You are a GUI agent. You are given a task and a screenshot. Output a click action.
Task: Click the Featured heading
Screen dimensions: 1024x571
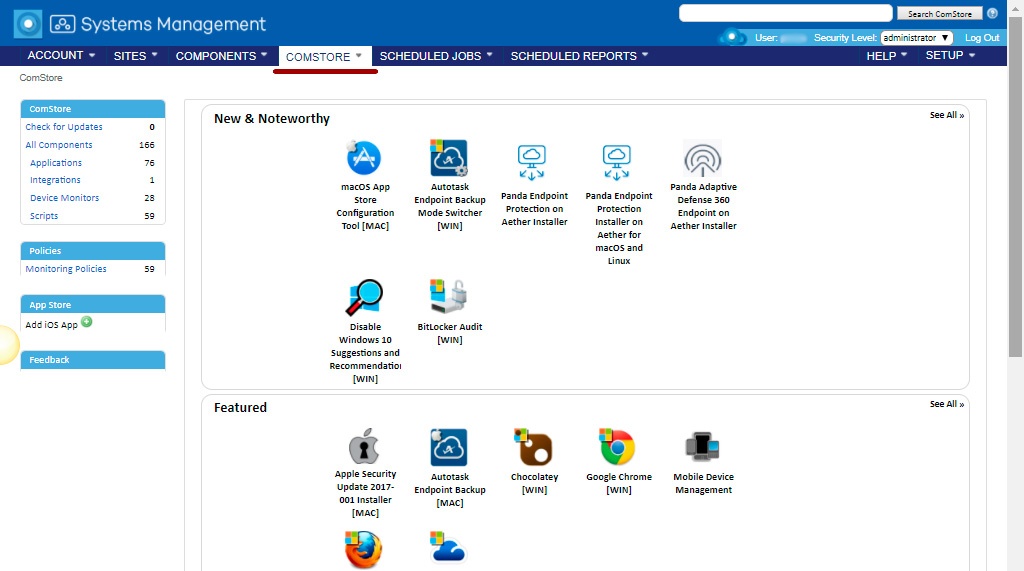tap(240, 408)
